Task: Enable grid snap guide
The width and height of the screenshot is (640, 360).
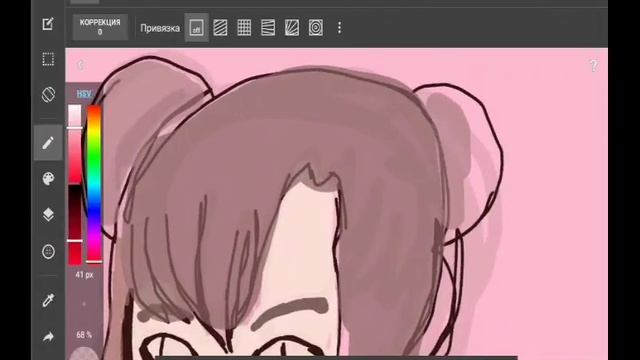Action: coord(244,28)
